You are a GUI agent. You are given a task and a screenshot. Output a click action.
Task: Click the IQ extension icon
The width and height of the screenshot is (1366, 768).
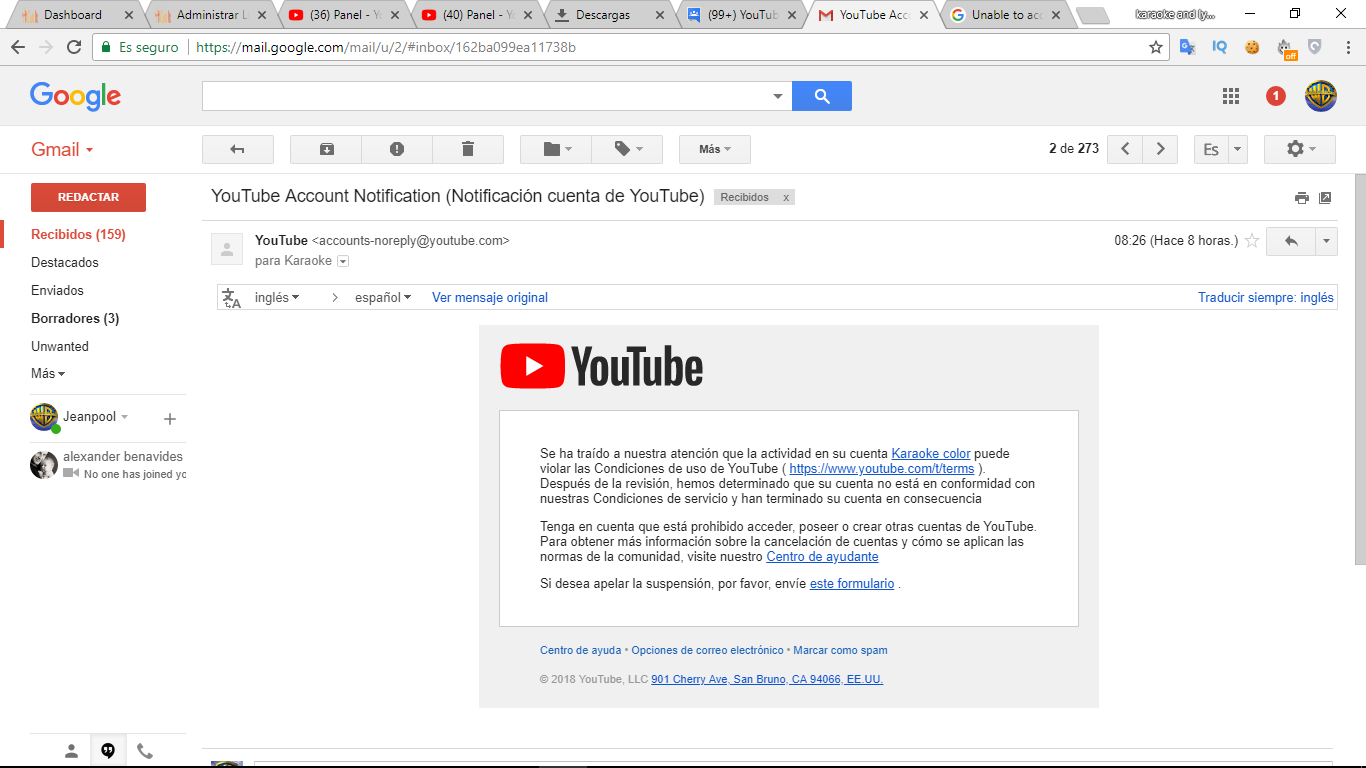click(1219, 47)
